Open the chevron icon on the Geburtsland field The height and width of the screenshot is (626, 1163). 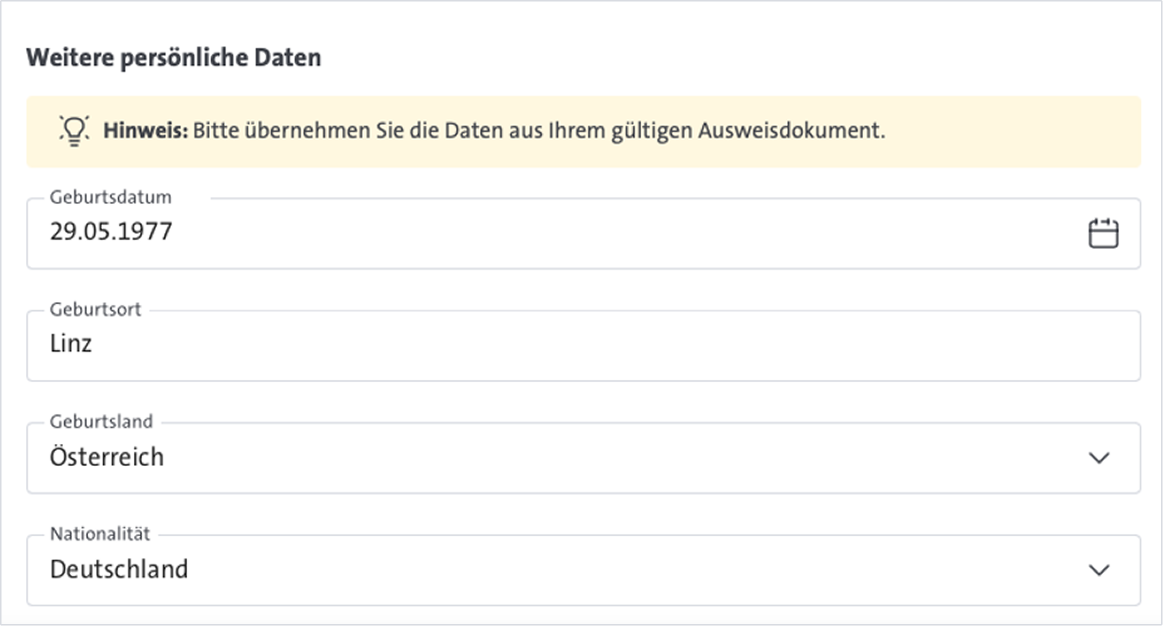point(1100,456)
